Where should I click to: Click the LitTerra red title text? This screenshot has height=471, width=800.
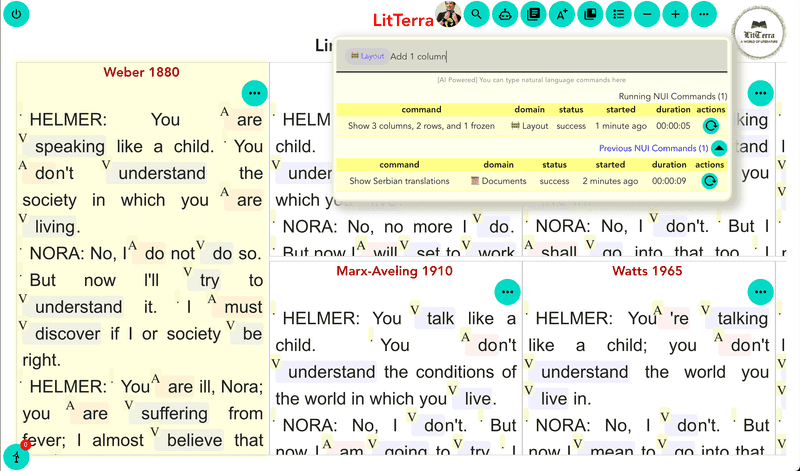pos(403,20)
